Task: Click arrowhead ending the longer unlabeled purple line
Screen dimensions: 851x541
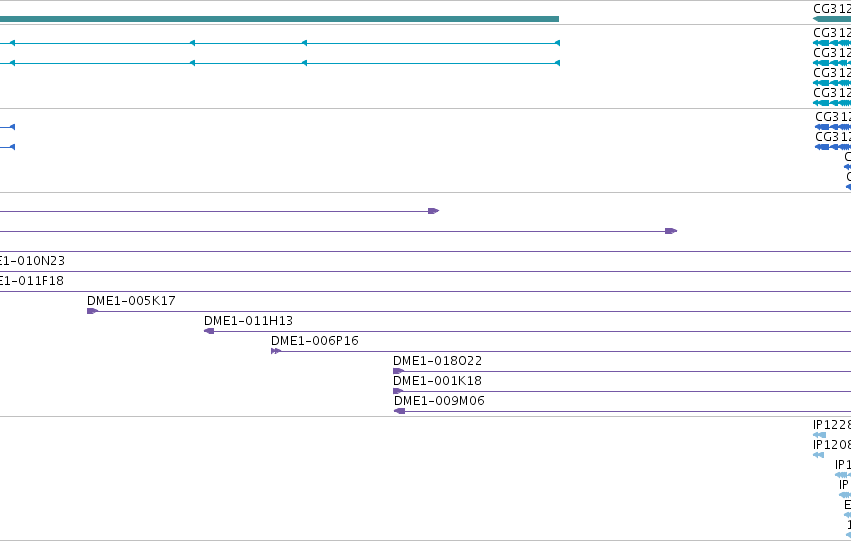Action: 671,231
